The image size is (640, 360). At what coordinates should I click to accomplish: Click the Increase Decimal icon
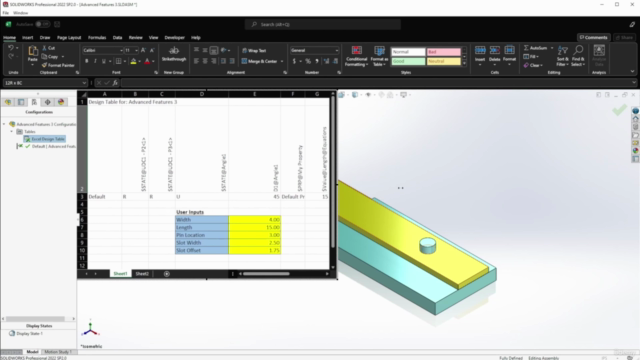coord(326,61)
